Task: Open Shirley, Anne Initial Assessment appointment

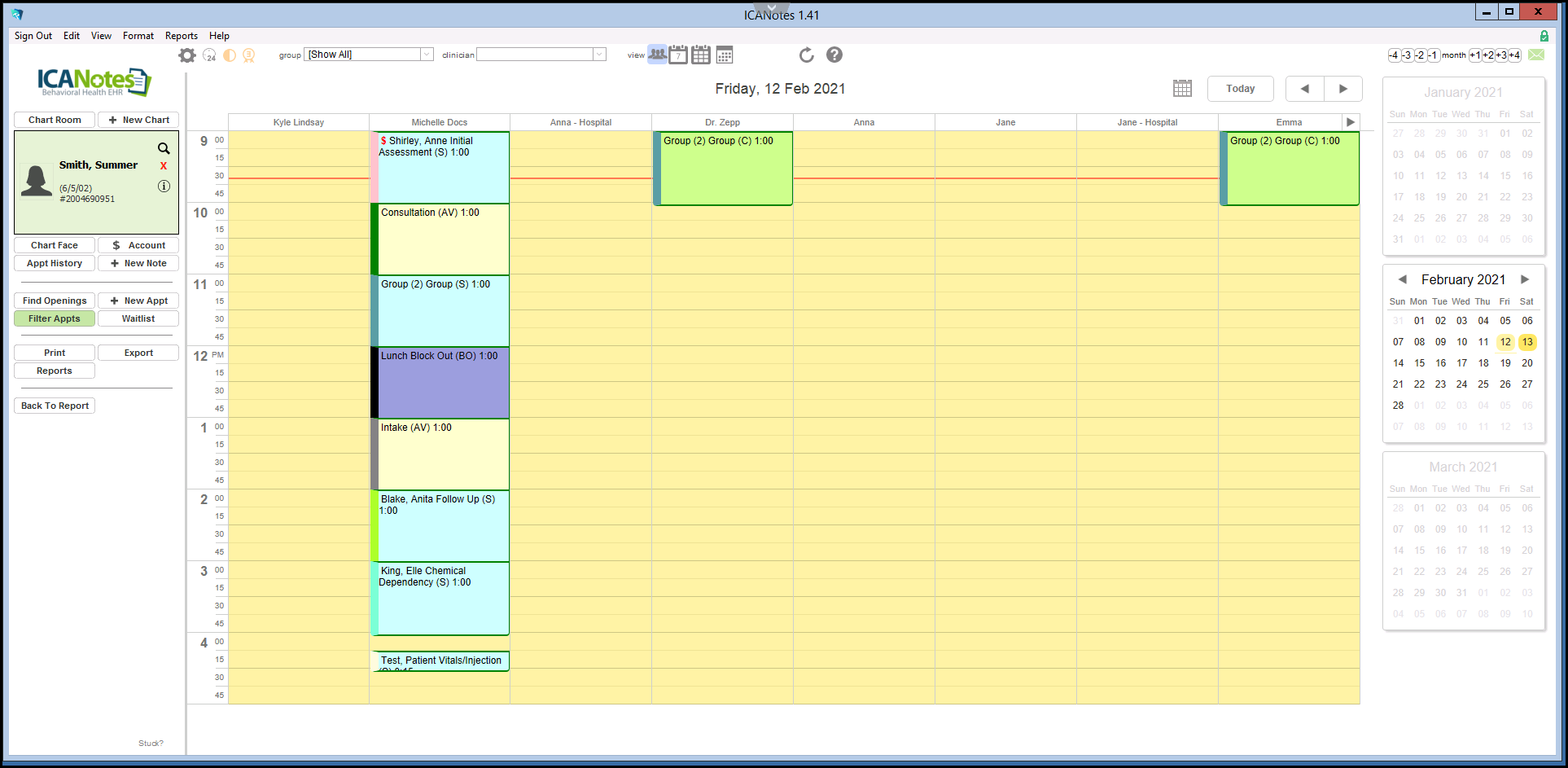Action: pos(440,167)
